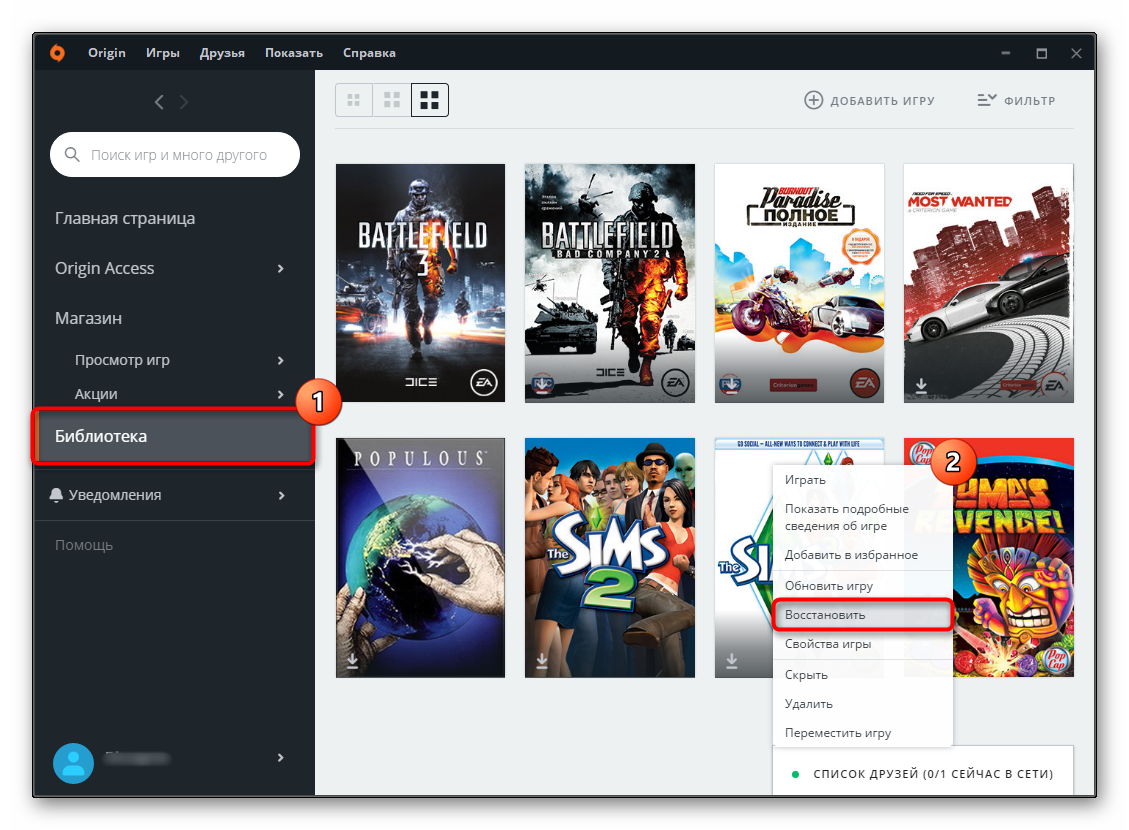
Task: Switch to large tile grid view
Action: [x=430, y=100]
